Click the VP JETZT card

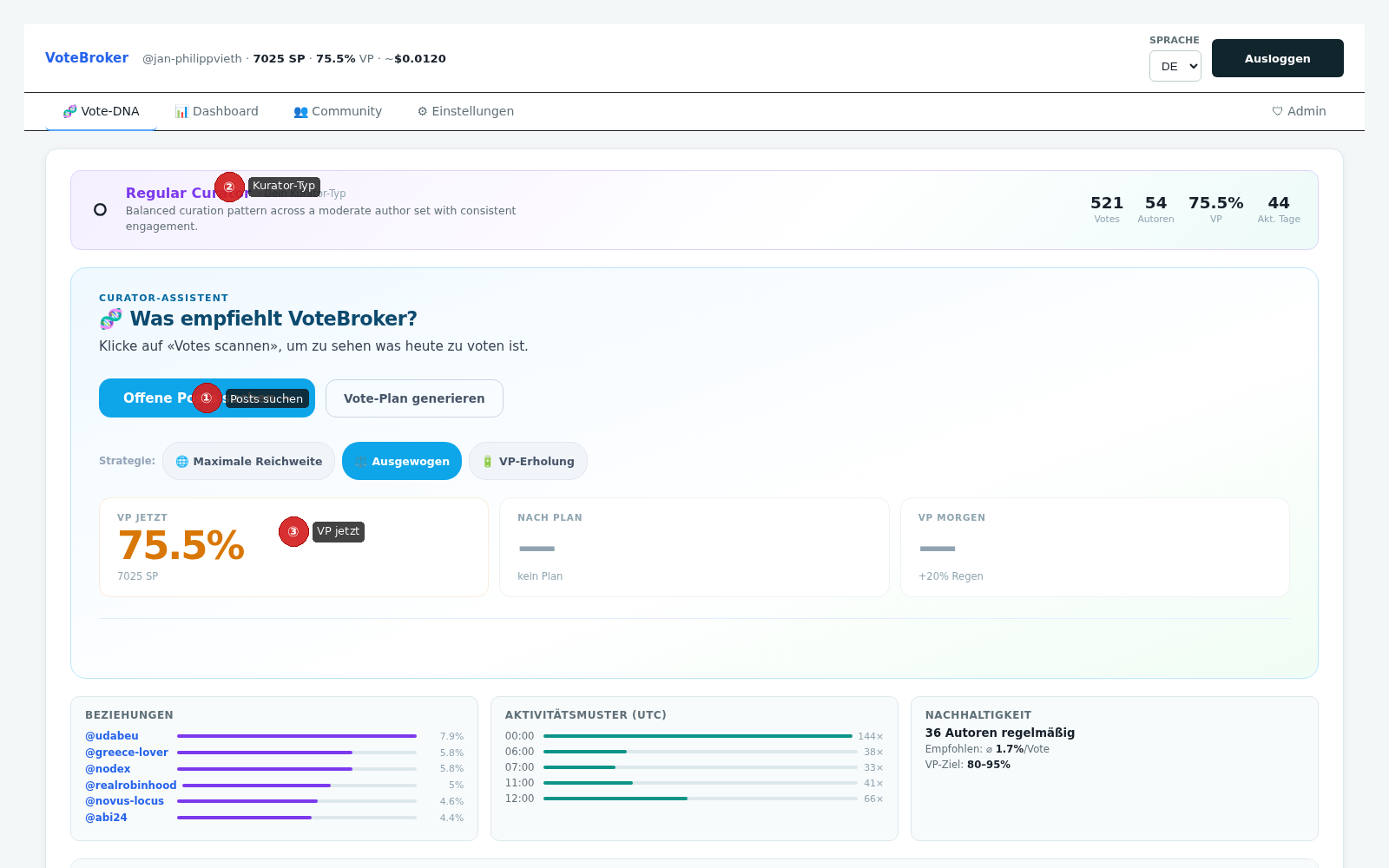click(x=293, y=547)
